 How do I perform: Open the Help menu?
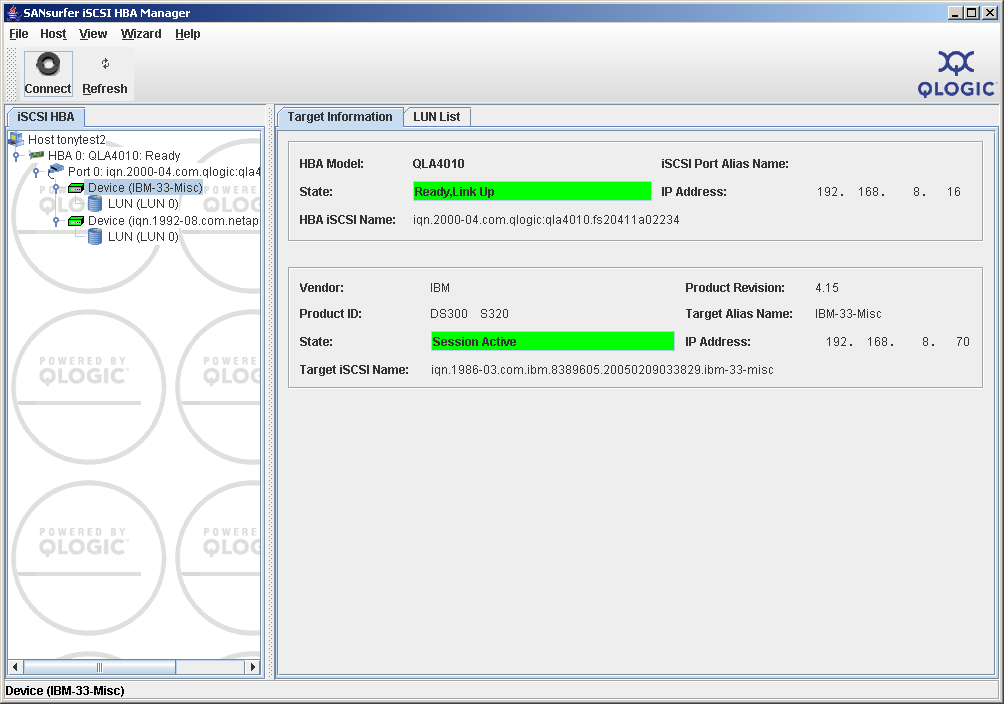tap(188, 34)
